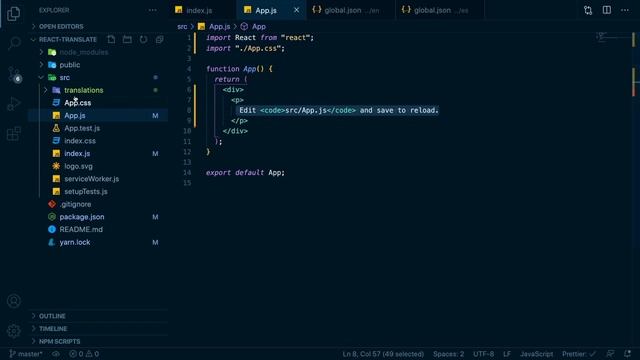The width and height of the screenshot is (640, 360).
Task: Change indentation via Spaces: 2
Action: click(x=449, y=354)
